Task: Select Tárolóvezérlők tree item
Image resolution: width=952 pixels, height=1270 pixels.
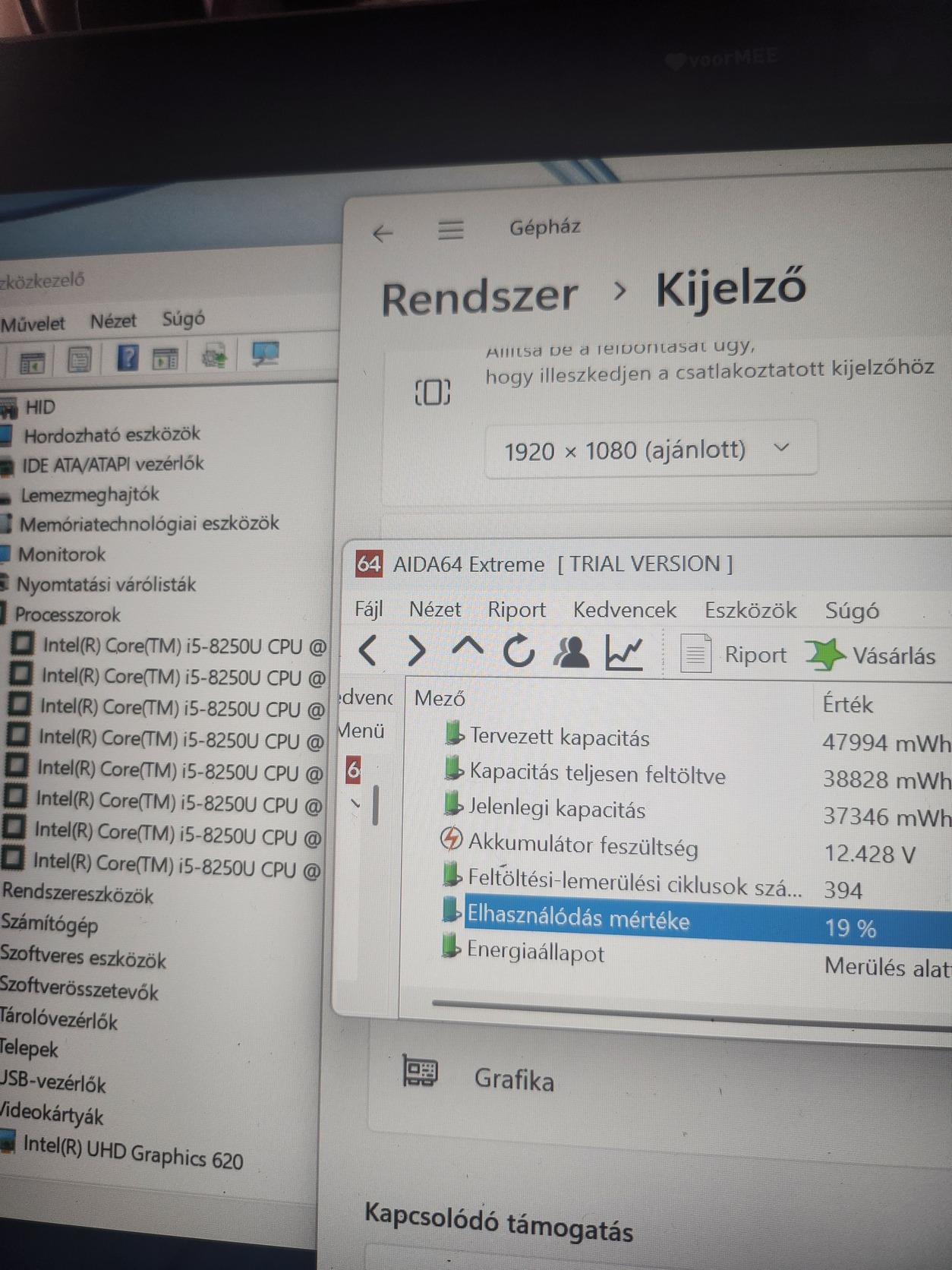Action: [x=58, y=1020]
